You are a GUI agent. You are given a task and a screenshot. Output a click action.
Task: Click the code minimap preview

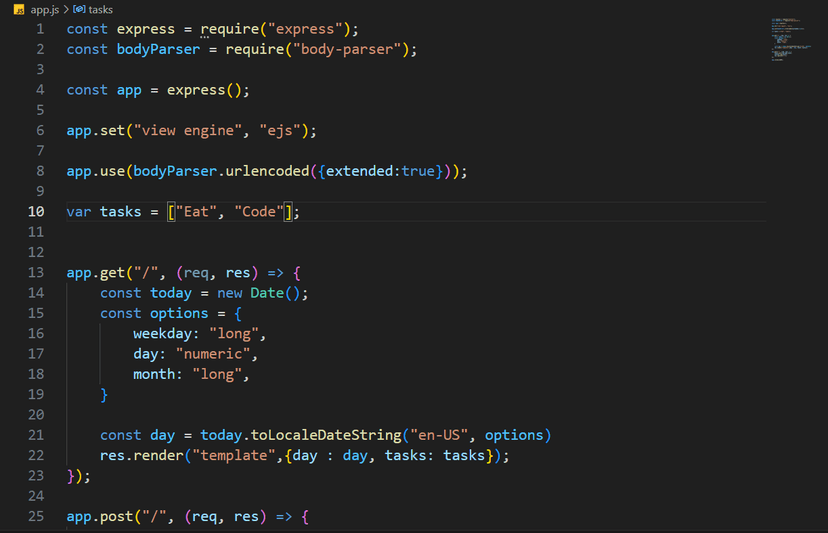(x=791, y=40)
